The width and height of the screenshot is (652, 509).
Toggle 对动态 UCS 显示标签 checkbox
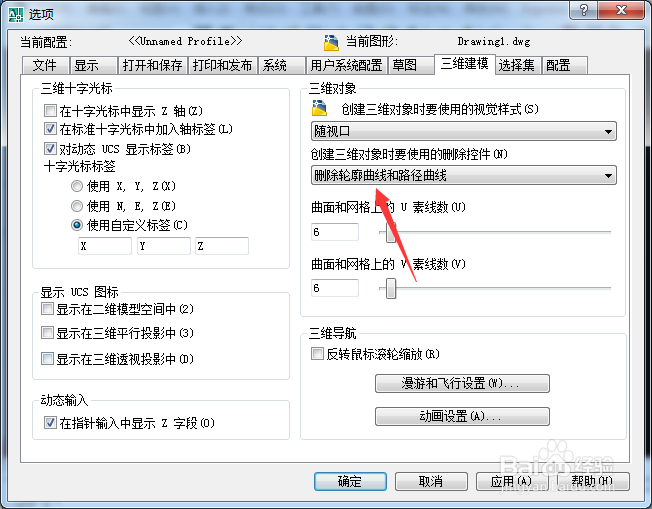(x=50, y=148)
